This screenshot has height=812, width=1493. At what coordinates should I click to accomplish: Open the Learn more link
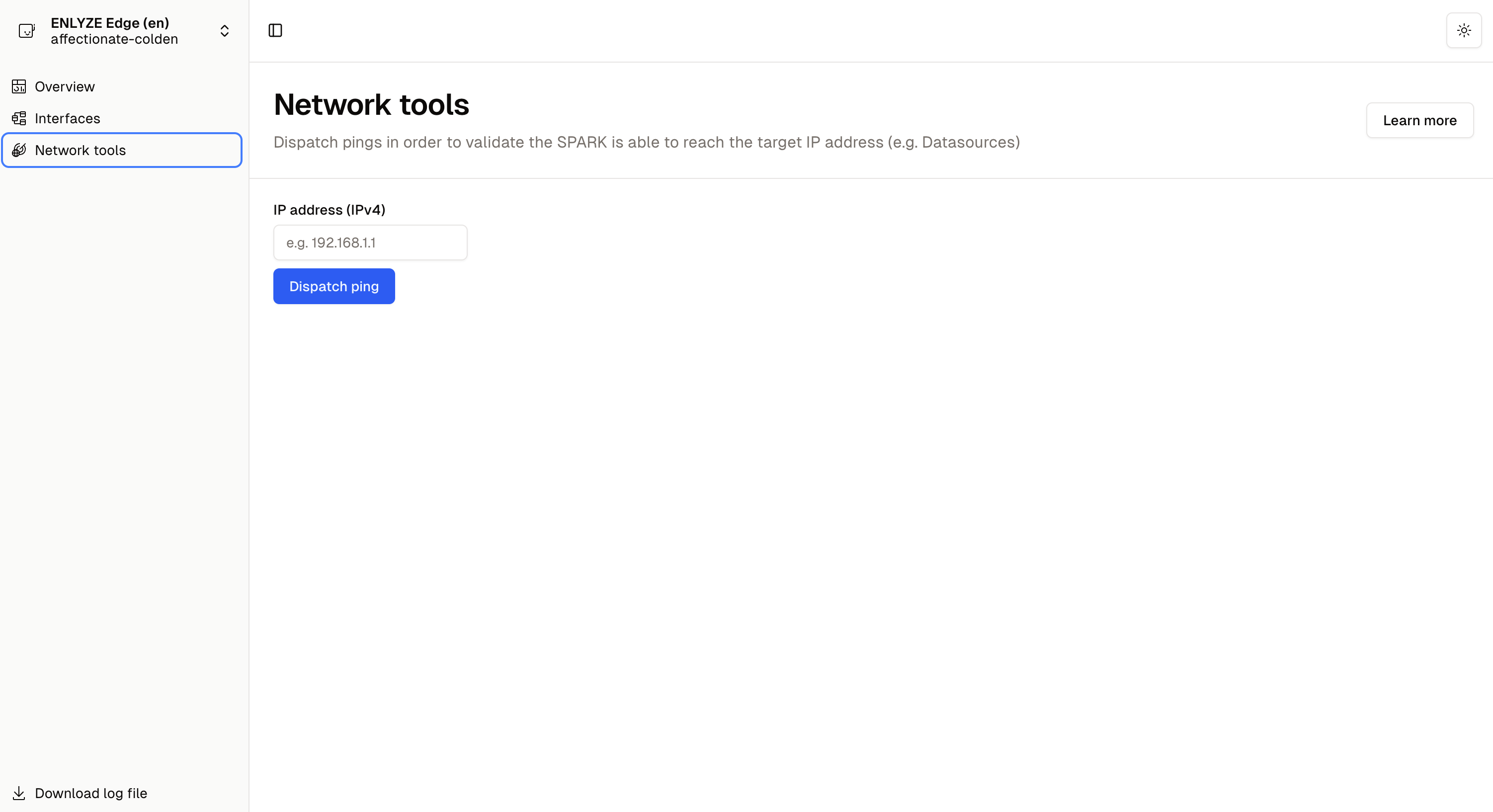coord(1419,121)
